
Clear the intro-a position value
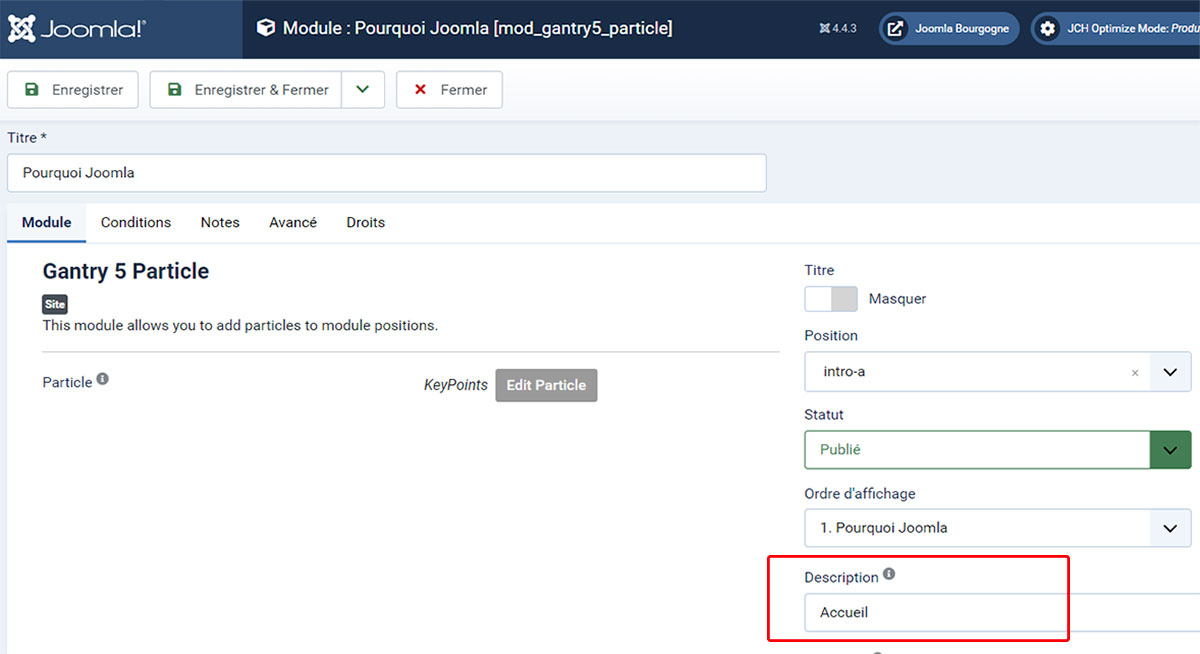click(1135, 373)
